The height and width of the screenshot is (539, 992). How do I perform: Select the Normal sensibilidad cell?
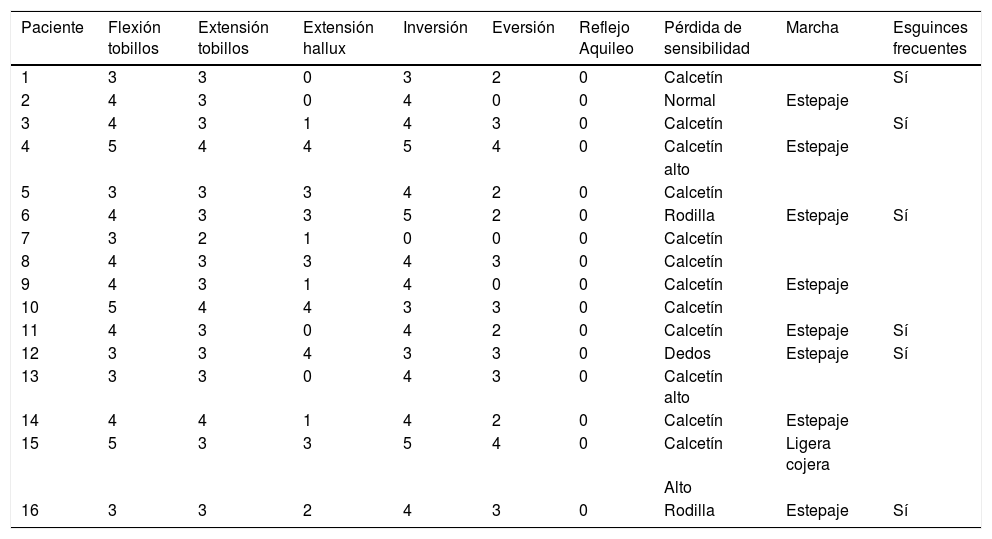pyautogui.click(x=690, y=100)
